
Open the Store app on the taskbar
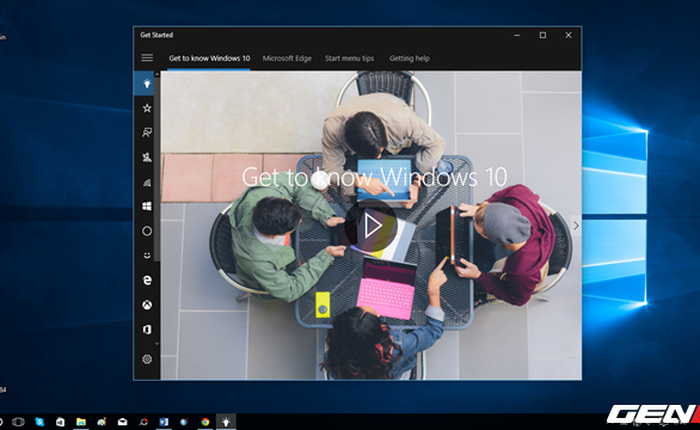tap(60, 422)
